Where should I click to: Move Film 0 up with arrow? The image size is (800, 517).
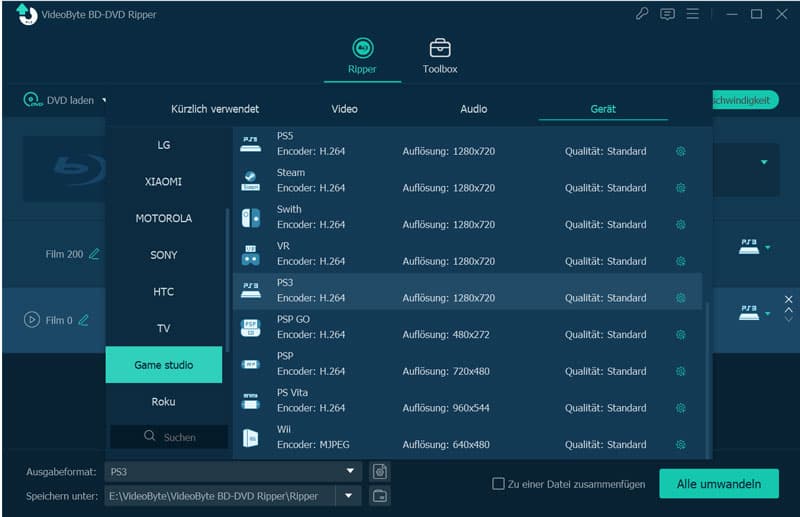(x=788, y=310)
